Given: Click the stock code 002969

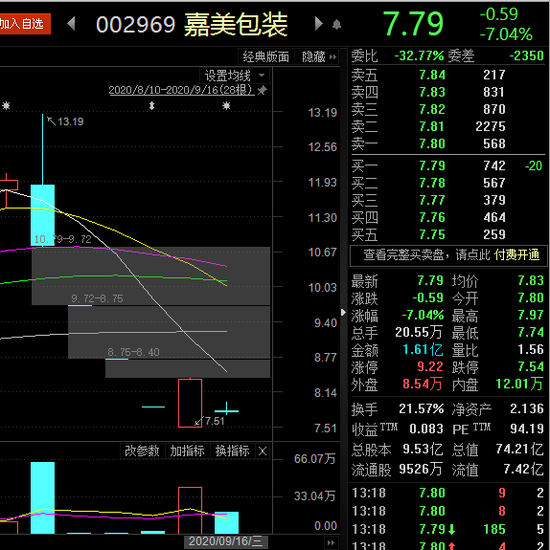Looking at the screenshot, I should pos(135,25).
